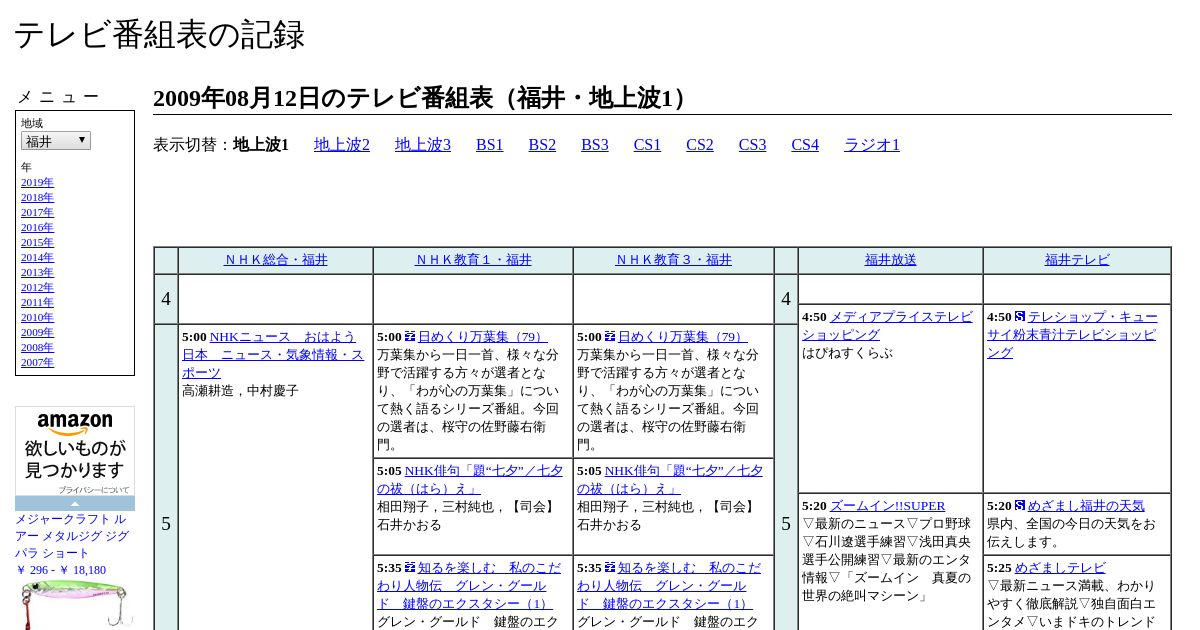This screenshot has width=1200, height=630.
Task: Click the テレビ番組表の記録 site title
Action: point(159,35)
